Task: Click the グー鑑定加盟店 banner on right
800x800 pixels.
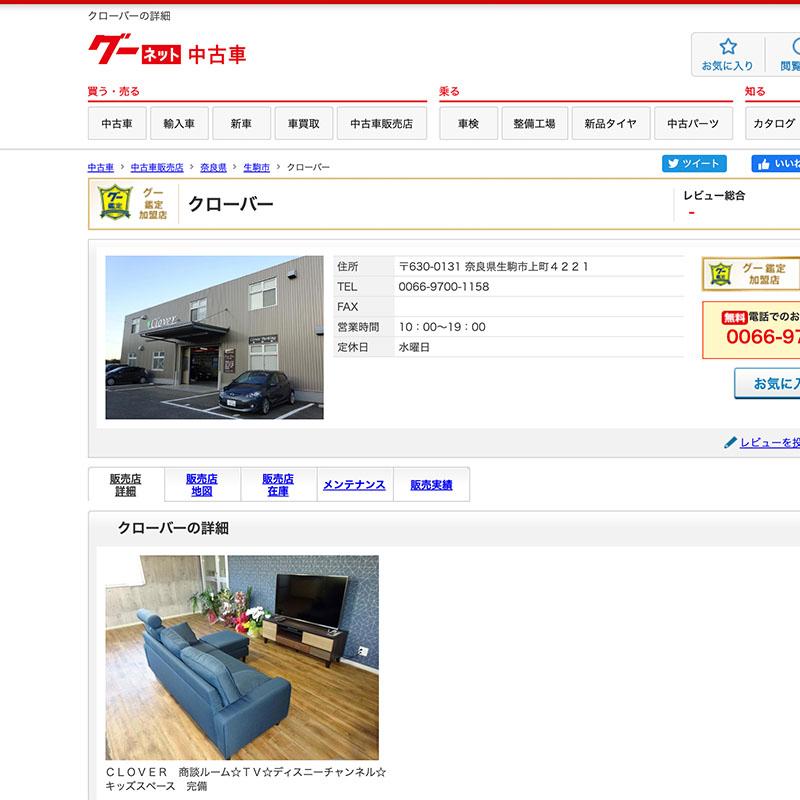Action: [751, 274]
